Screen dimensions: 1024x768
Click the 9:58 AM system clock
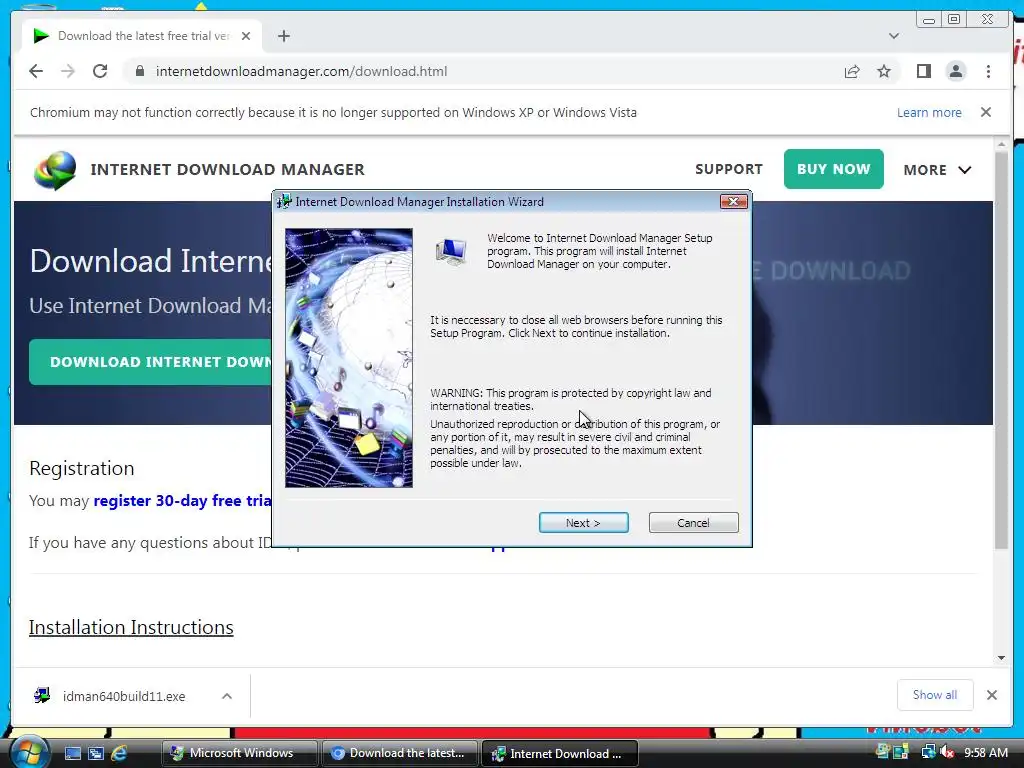[x=985, y=752]
